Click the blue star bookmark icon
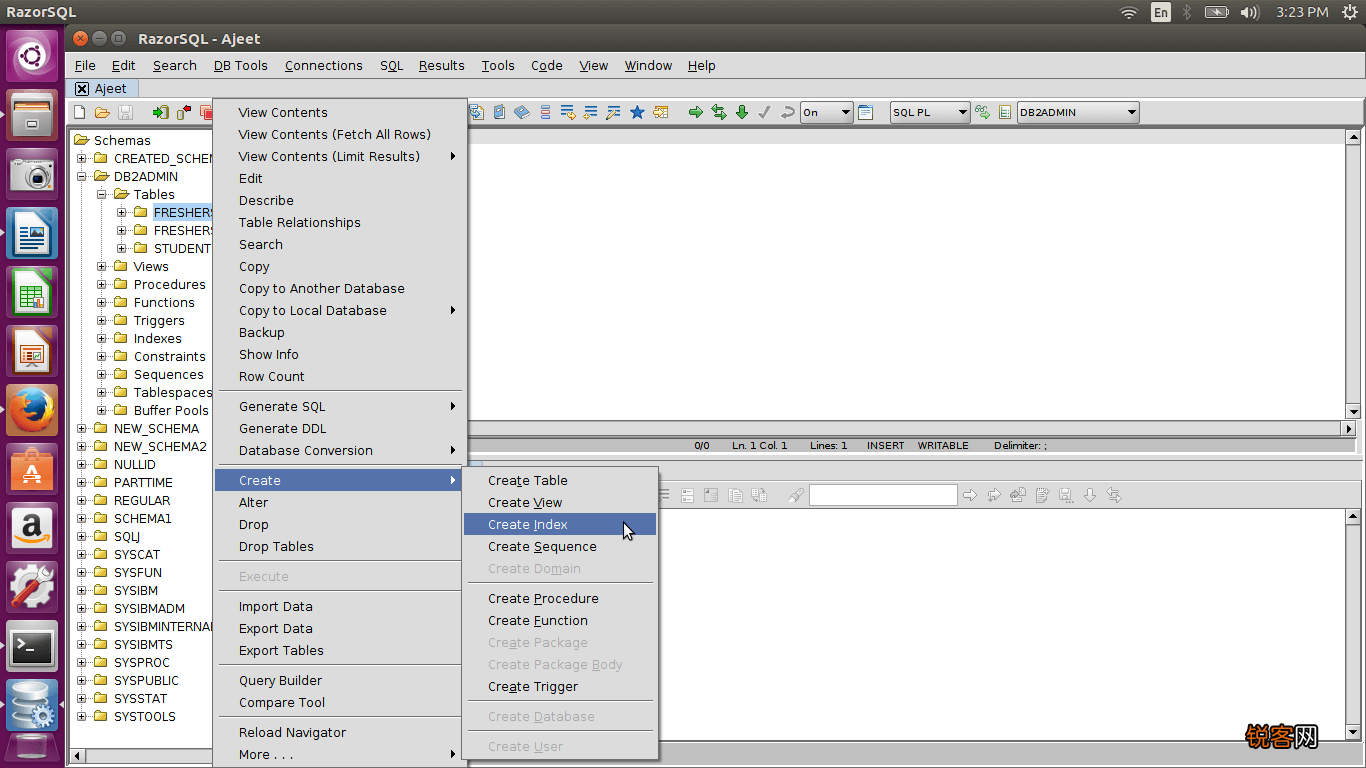 click(637, 113)
